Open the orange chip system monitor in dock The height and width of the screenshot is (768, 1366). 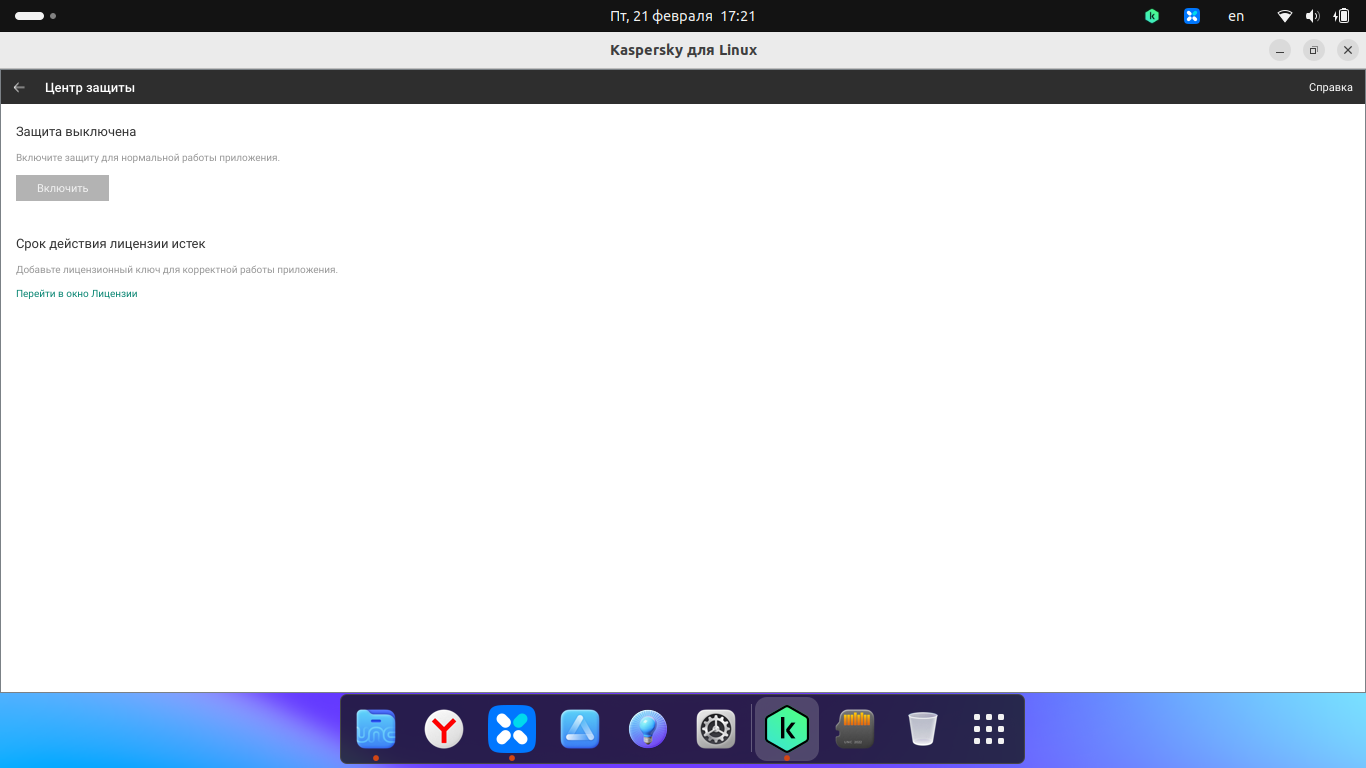(x=855, y=729)
